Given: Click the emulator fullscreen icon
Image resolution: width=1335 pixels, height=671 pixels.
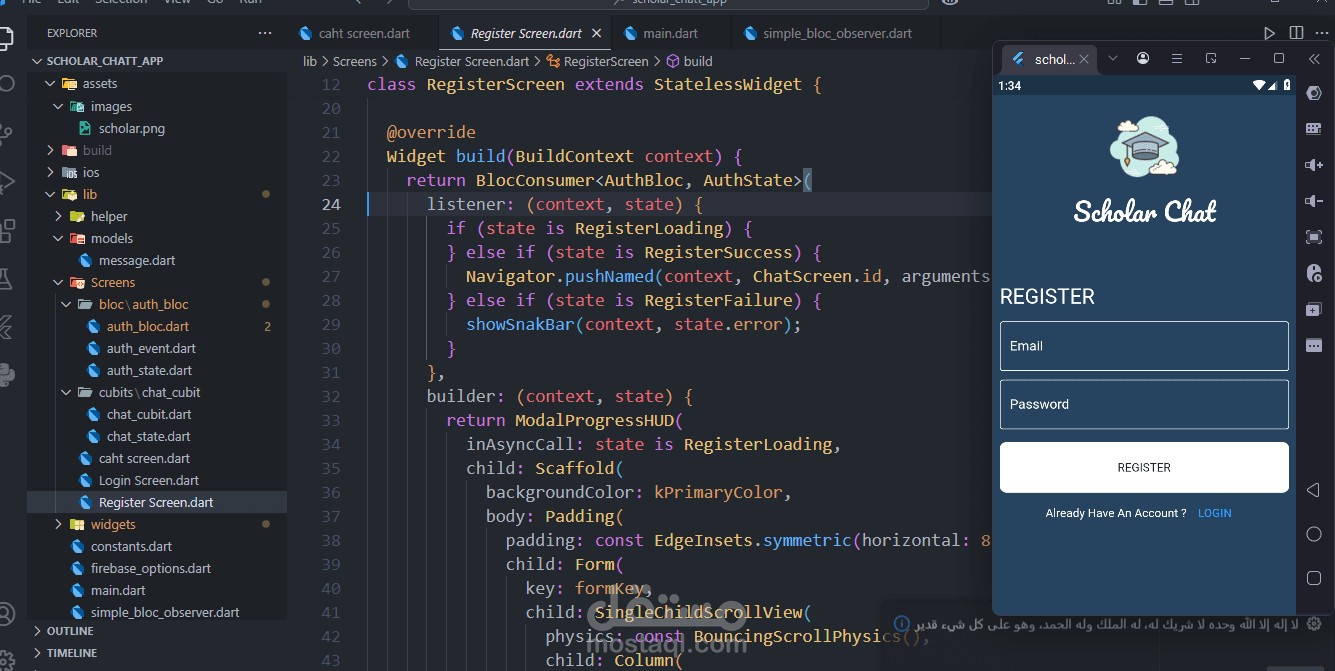Looking at the screenshot, I should point(1314,237).
